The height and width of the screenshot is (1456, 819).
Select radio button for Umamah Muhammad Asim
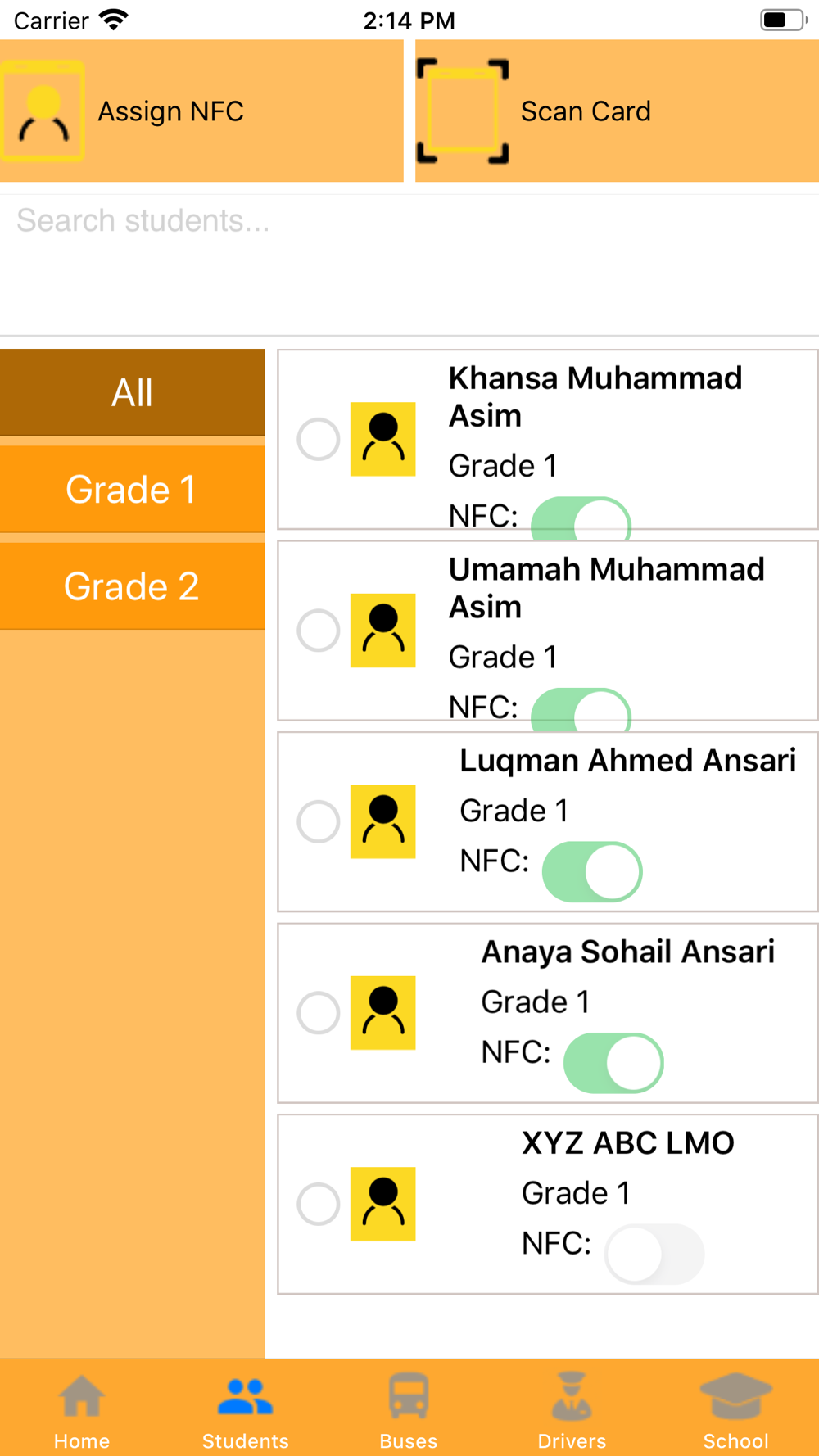(319, 631)
